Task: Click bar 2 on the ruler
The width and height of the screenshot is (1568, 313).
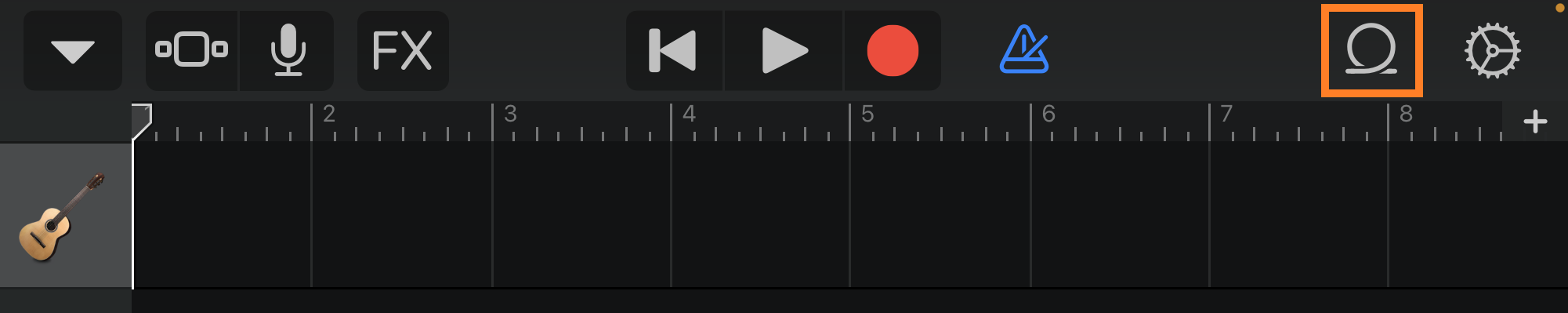Action: pyautogui.click(x=329, y=115)
